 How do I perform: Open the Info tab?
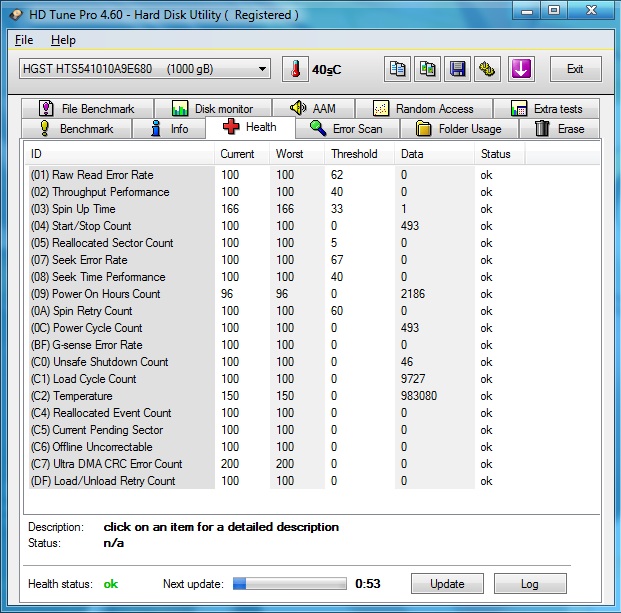coord(169,129)
